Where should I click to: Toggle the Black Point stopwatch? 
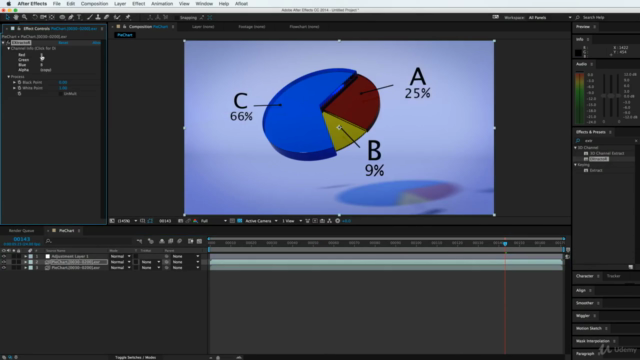[19, 82]
